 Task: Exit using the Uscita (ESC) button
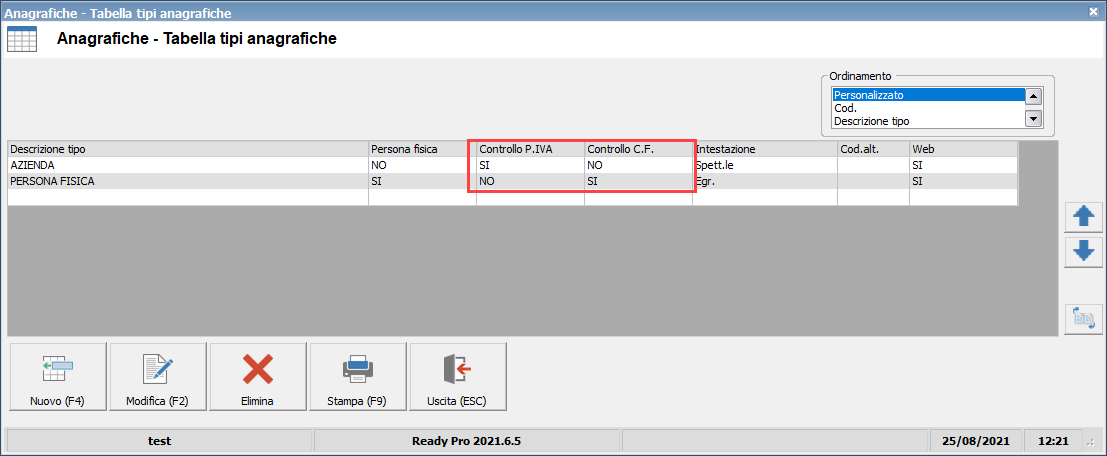click(458, 376)
